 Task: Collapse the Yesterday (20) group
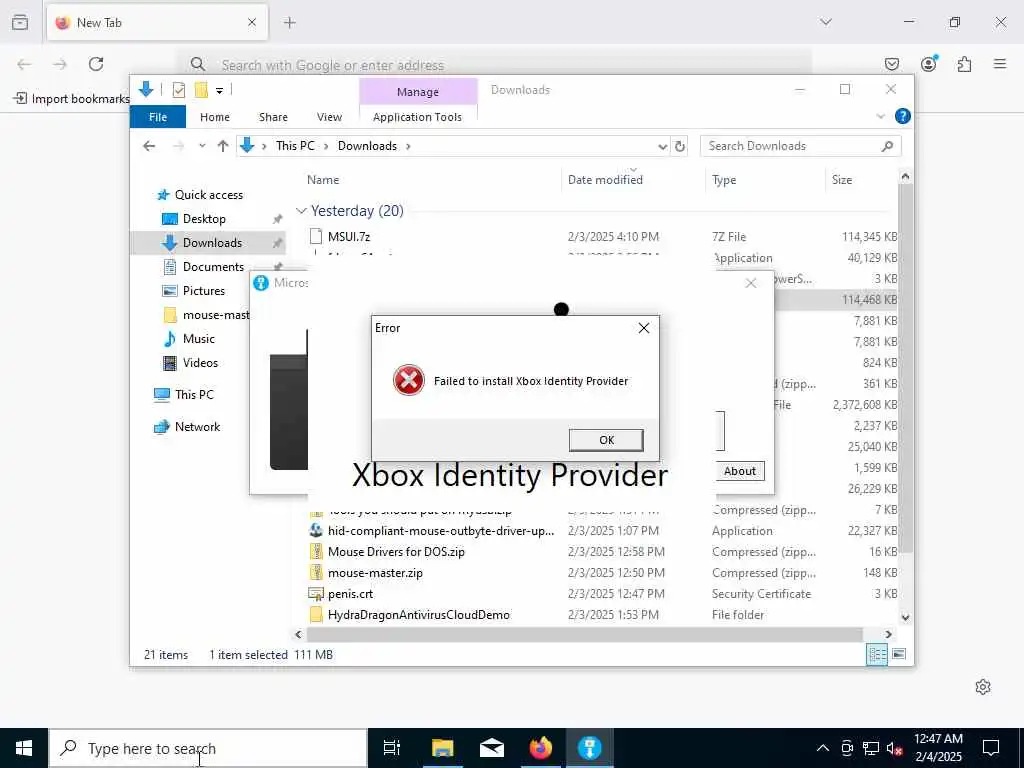[301, 211]
